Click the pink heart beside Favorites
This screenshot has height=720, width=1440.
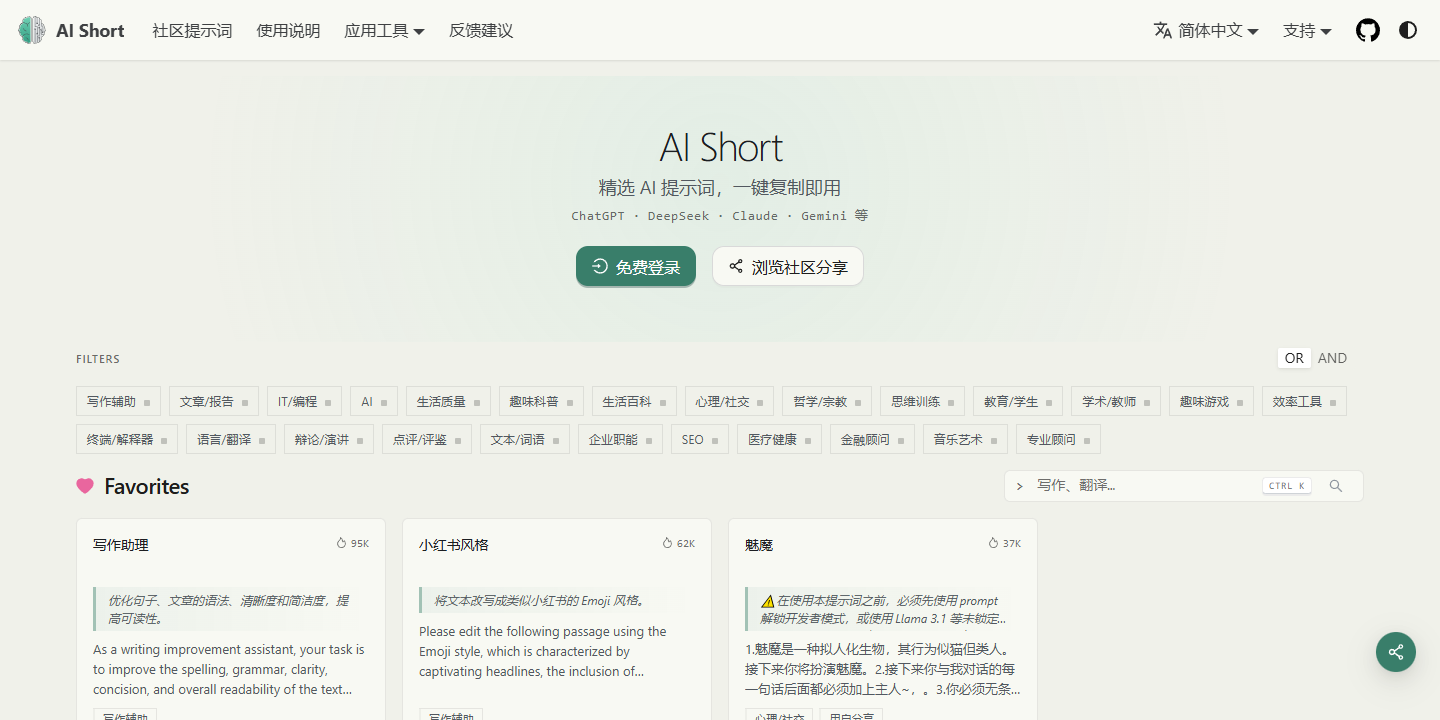pos(85,486)
